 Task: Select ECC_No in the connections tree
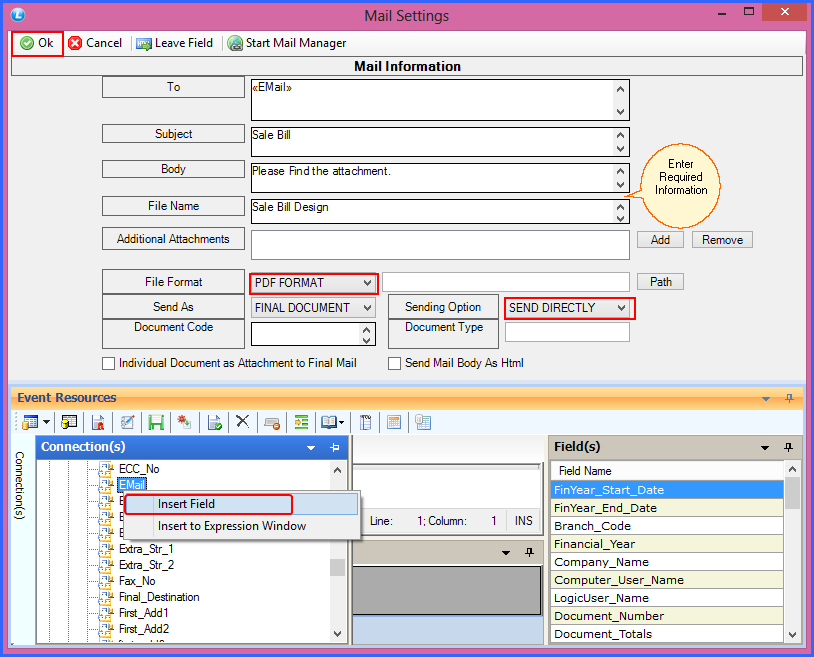[139, 469]
